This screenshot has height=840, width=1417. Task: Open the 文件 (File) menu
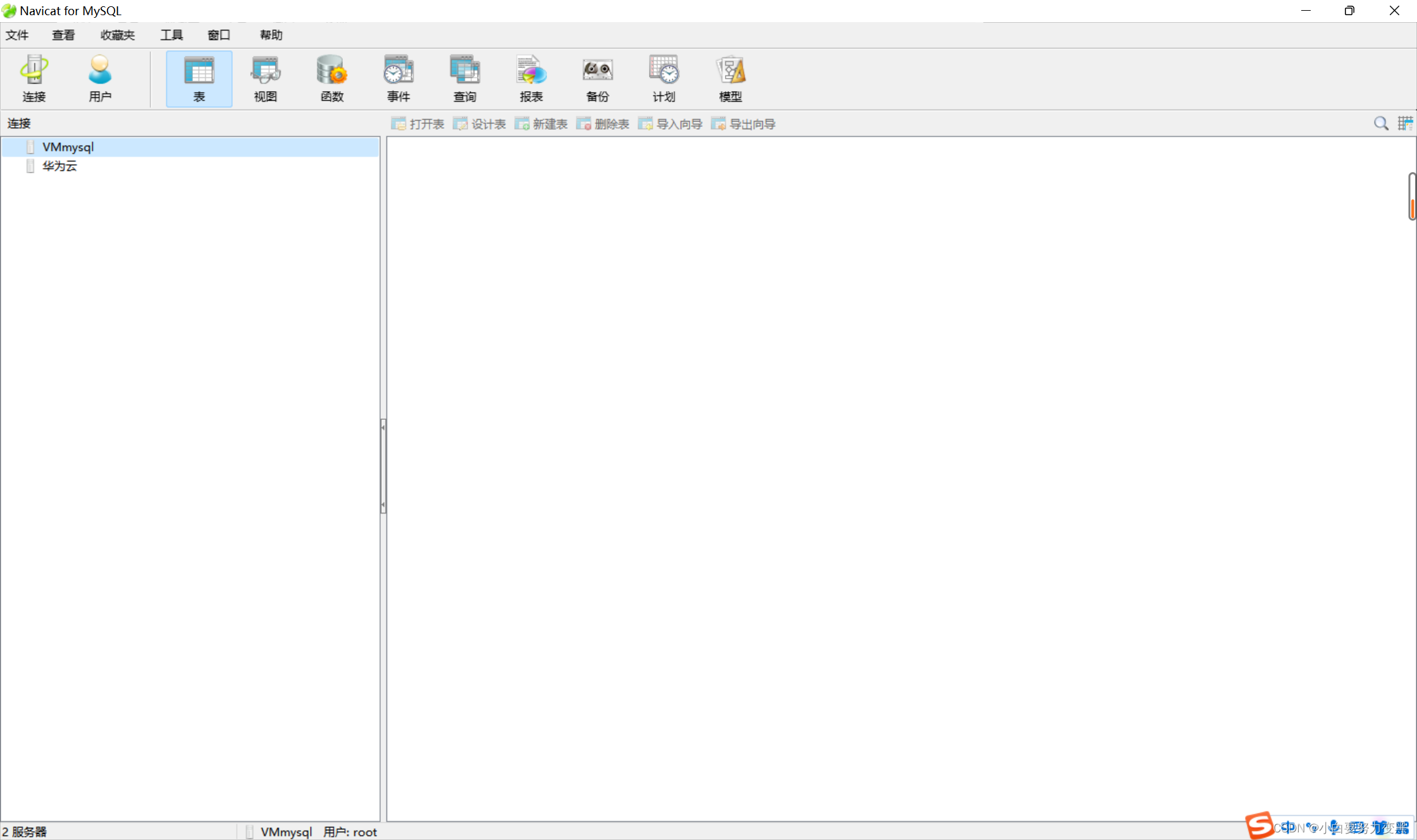[17, 35]
